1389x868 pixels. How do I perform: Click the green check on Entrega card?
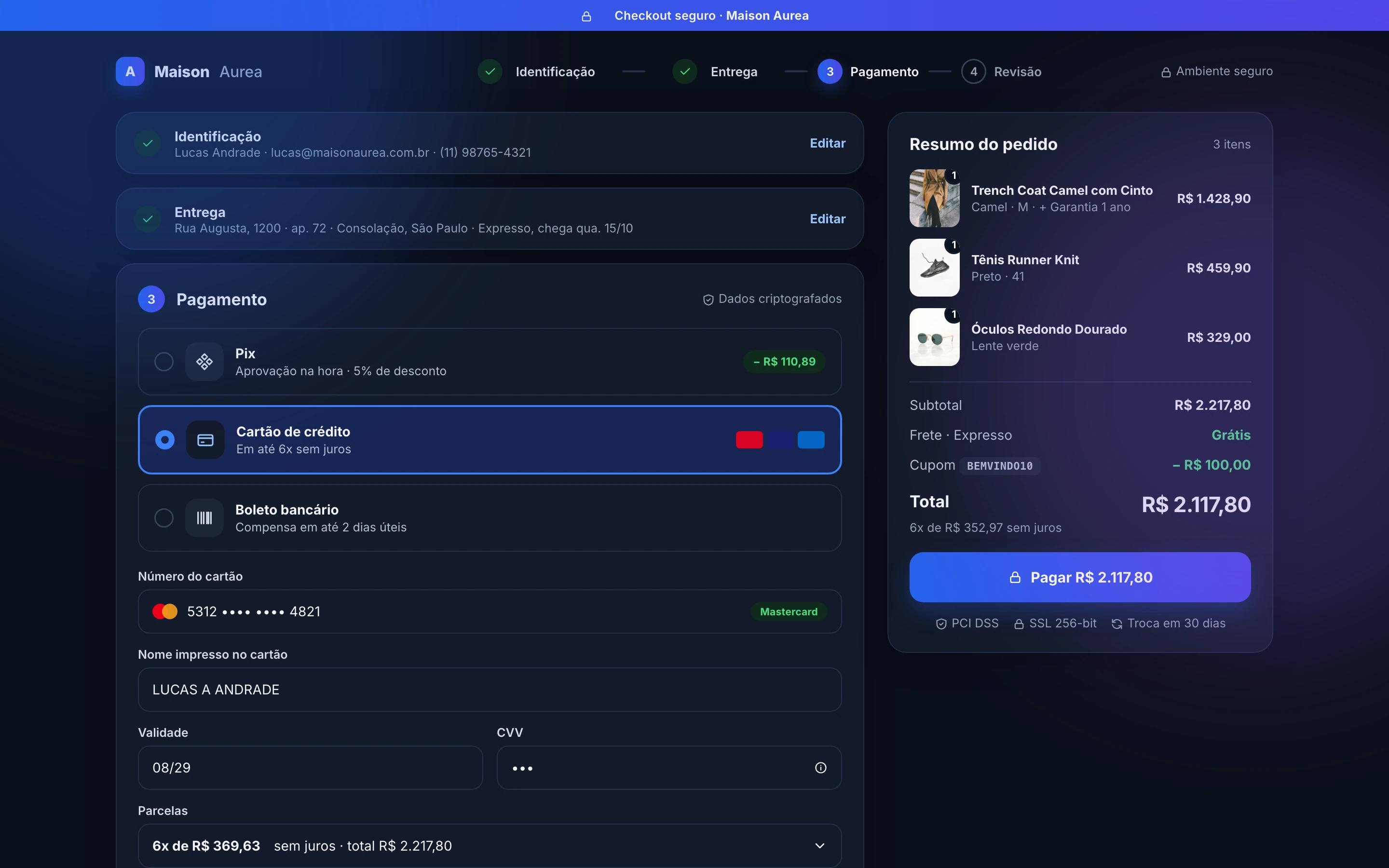pos(148,219)
